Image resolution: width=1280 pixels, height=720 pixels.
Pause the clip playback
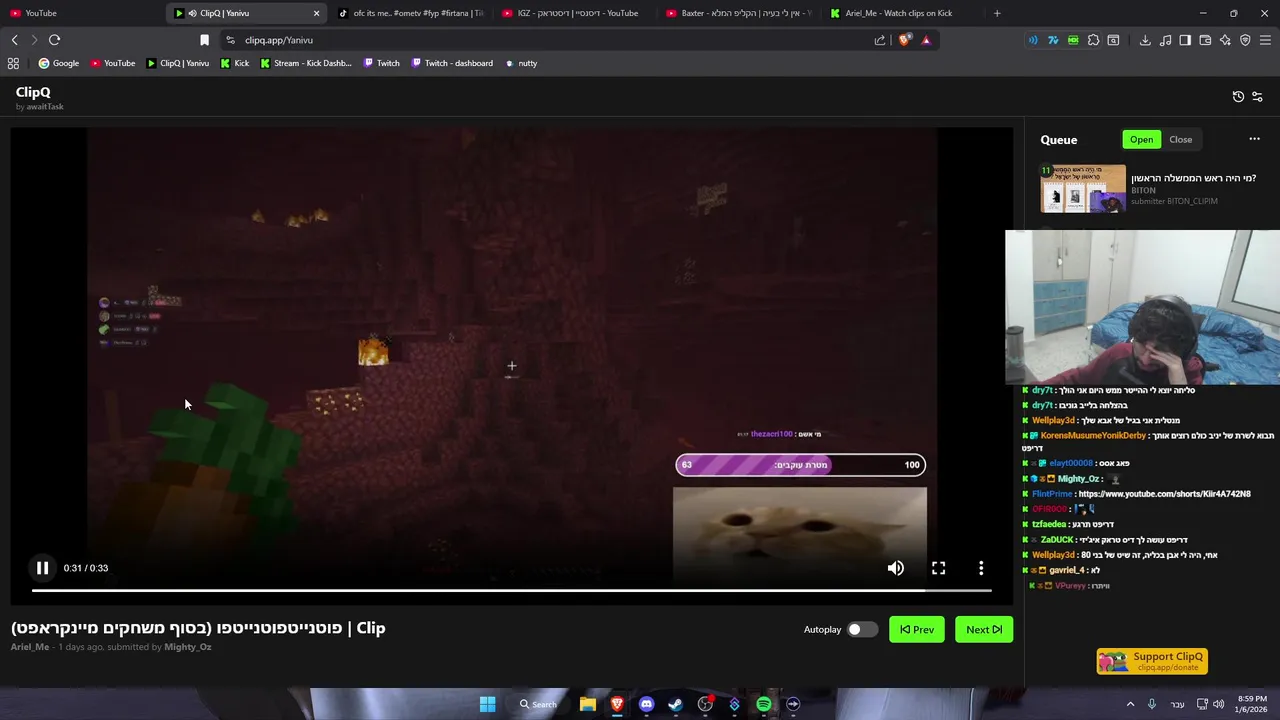[x=42, y=568]
